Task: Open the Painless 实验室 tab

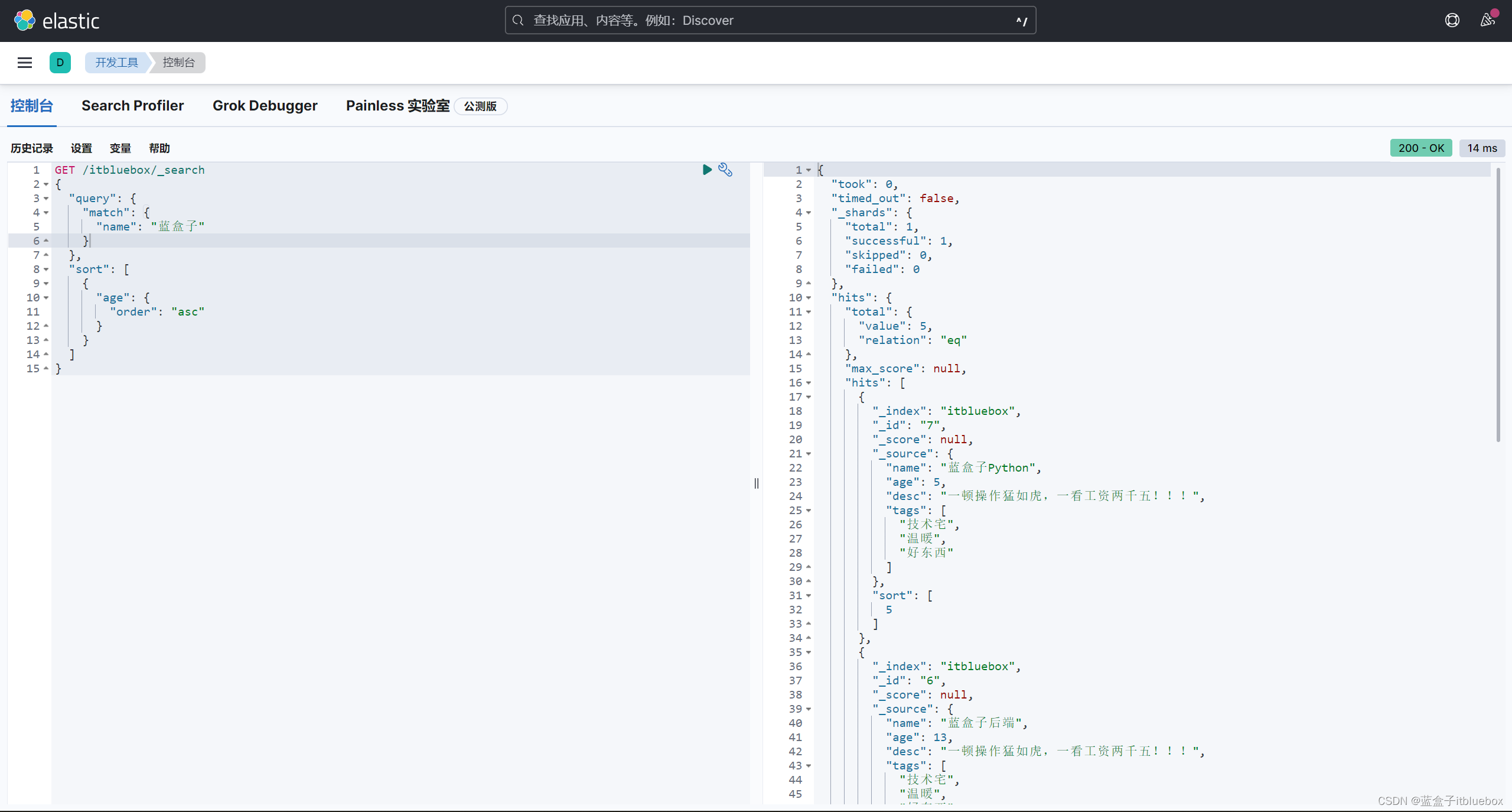Action: pyautogui.click(x=397, y=106)
